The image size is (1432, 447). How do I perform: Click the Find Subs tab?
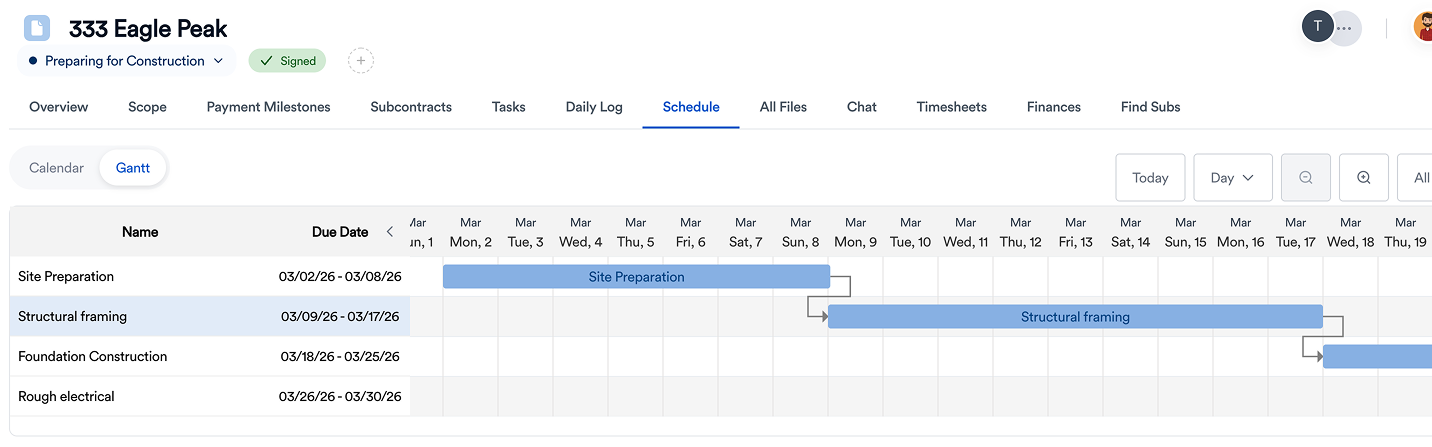click(1150, 107)
